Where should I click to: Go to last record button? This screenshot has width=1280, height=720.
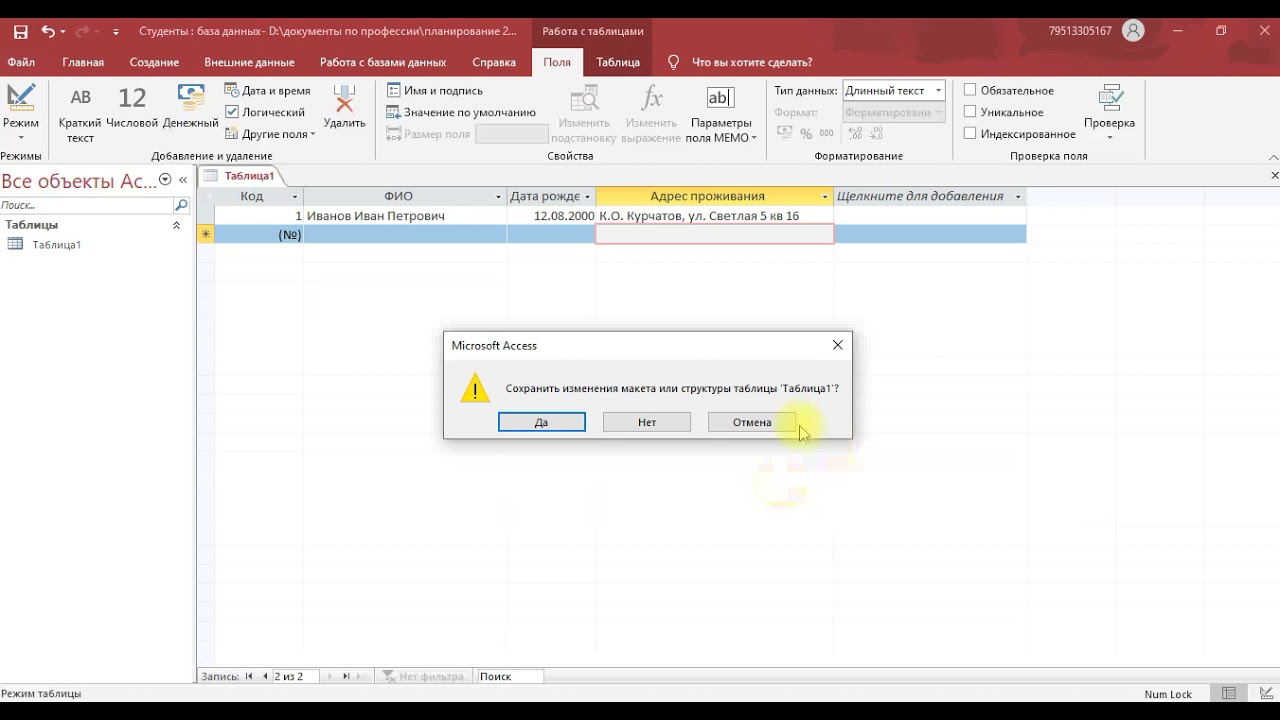[346, 677]
